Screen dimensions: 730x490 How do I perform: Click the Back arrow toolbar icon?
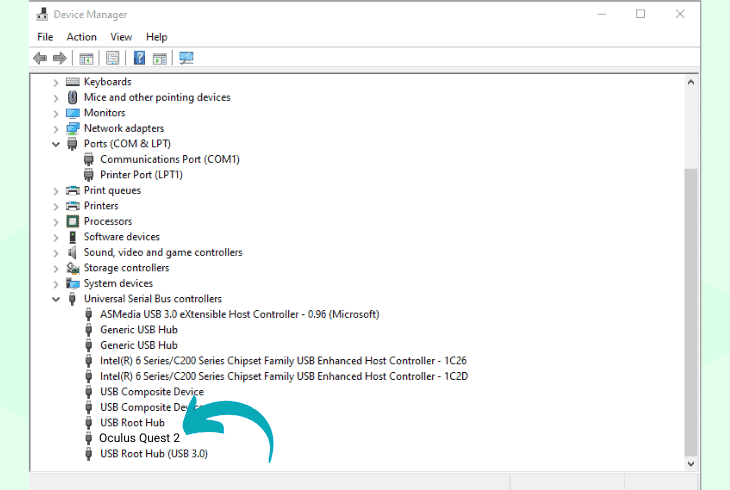[x=40, y=58]
